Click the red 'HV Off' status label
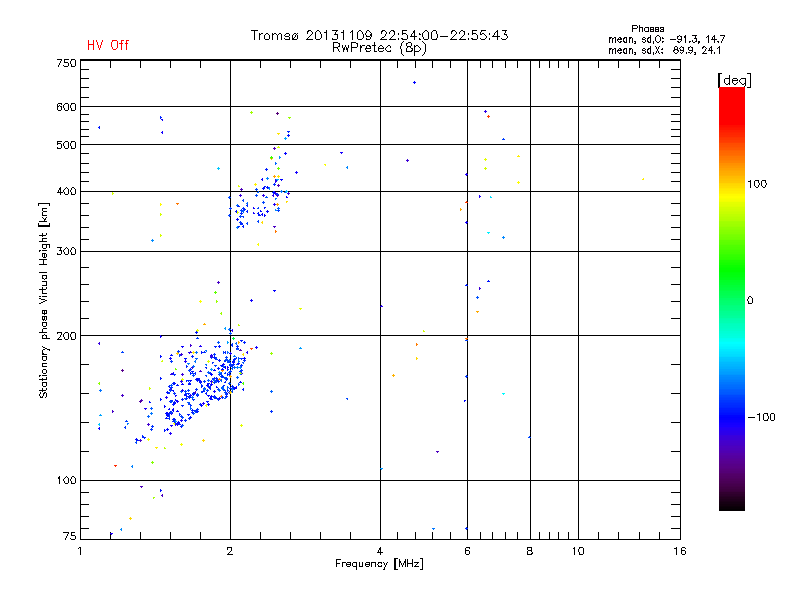The width and height of the screenshot is (800, 600). coord(108,45)
